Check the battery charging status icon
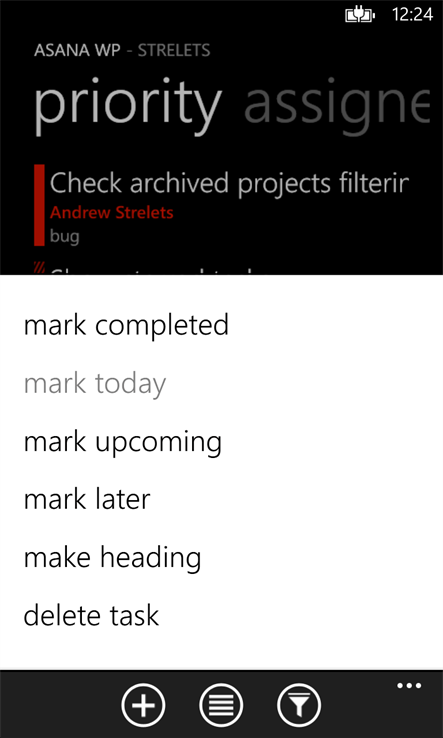 361,16
